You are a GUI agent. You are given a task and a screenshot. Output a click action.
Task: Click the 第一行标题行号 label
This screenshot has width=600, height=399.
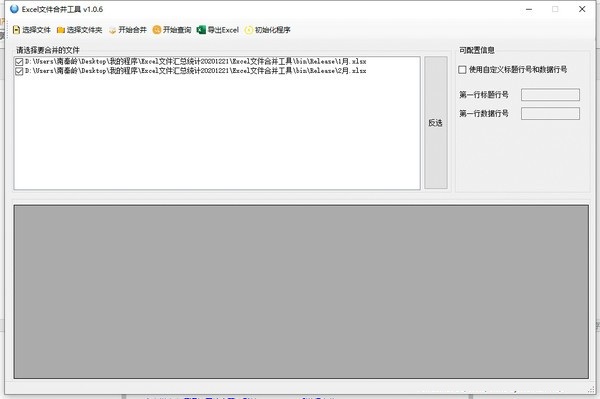tap(484, 95)
